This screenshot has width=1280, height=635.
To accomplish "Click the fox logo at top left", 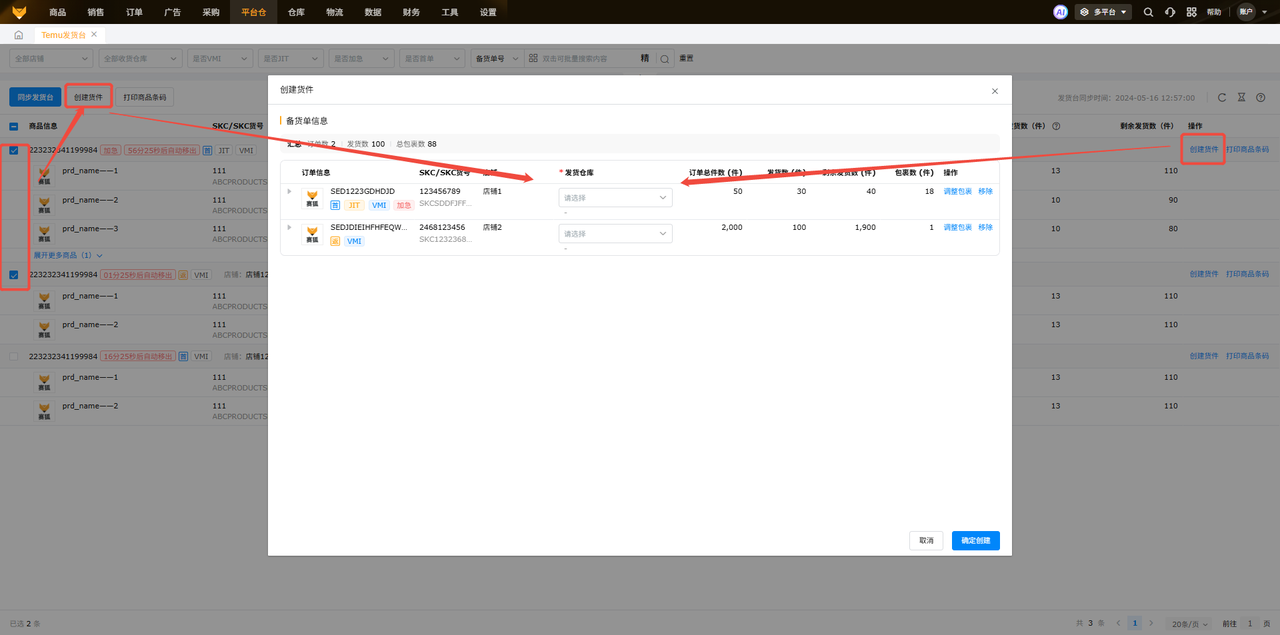I will tap(20, 12).
